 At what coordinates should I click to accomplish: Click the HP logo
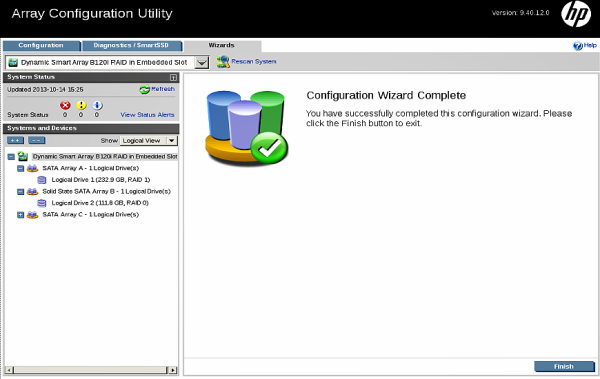point(576,15)
